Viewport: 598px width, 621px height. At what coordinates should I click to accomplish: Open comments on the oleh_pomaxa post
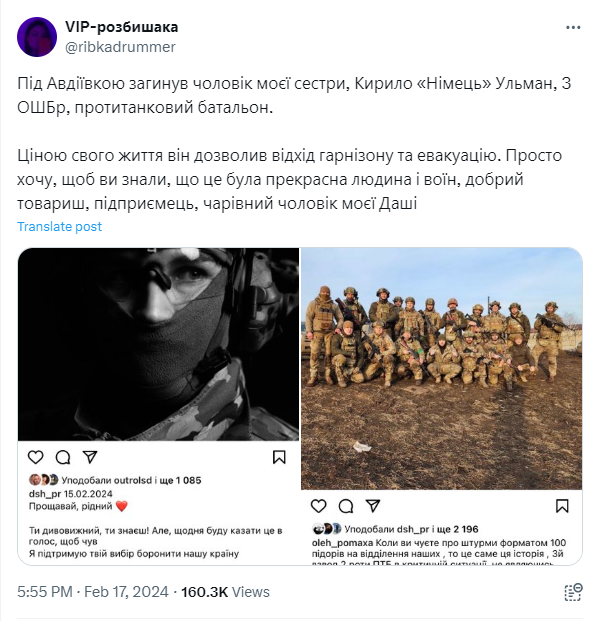(346, 506)
